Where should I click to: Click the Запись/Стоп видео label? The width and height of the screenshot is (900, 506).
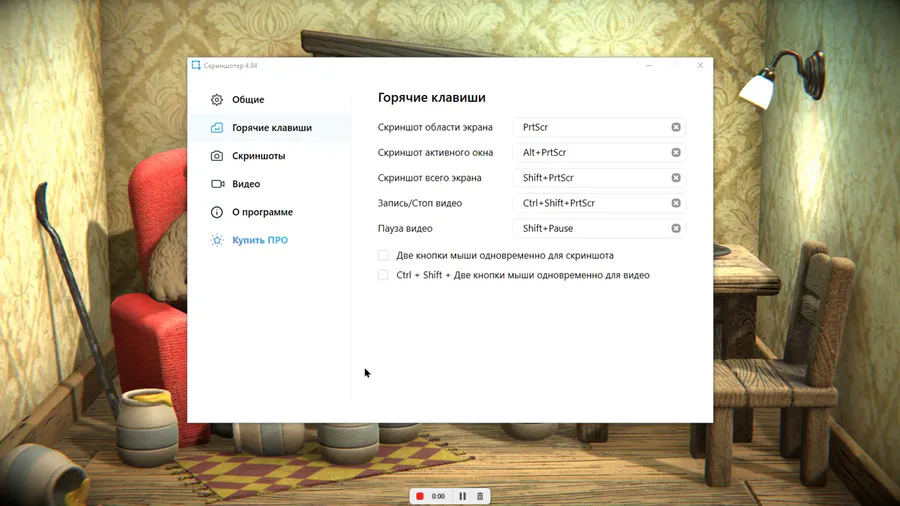point(420,203)
